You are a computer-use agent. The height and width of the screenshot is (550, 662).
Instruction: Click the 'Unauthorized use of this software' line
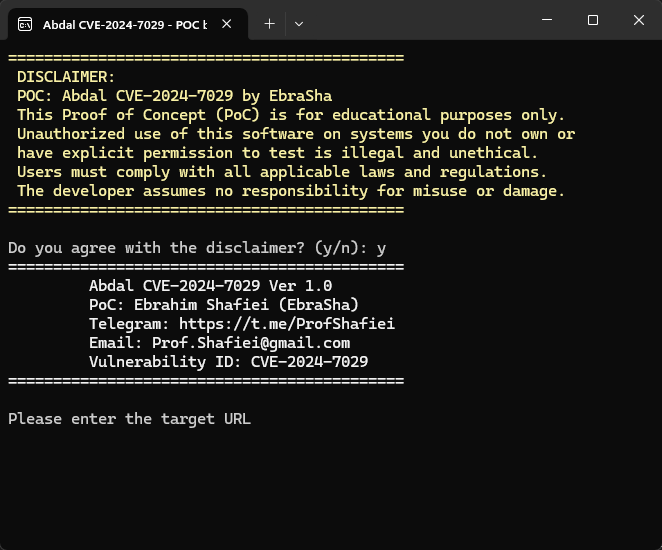click(x=296, y=134)
